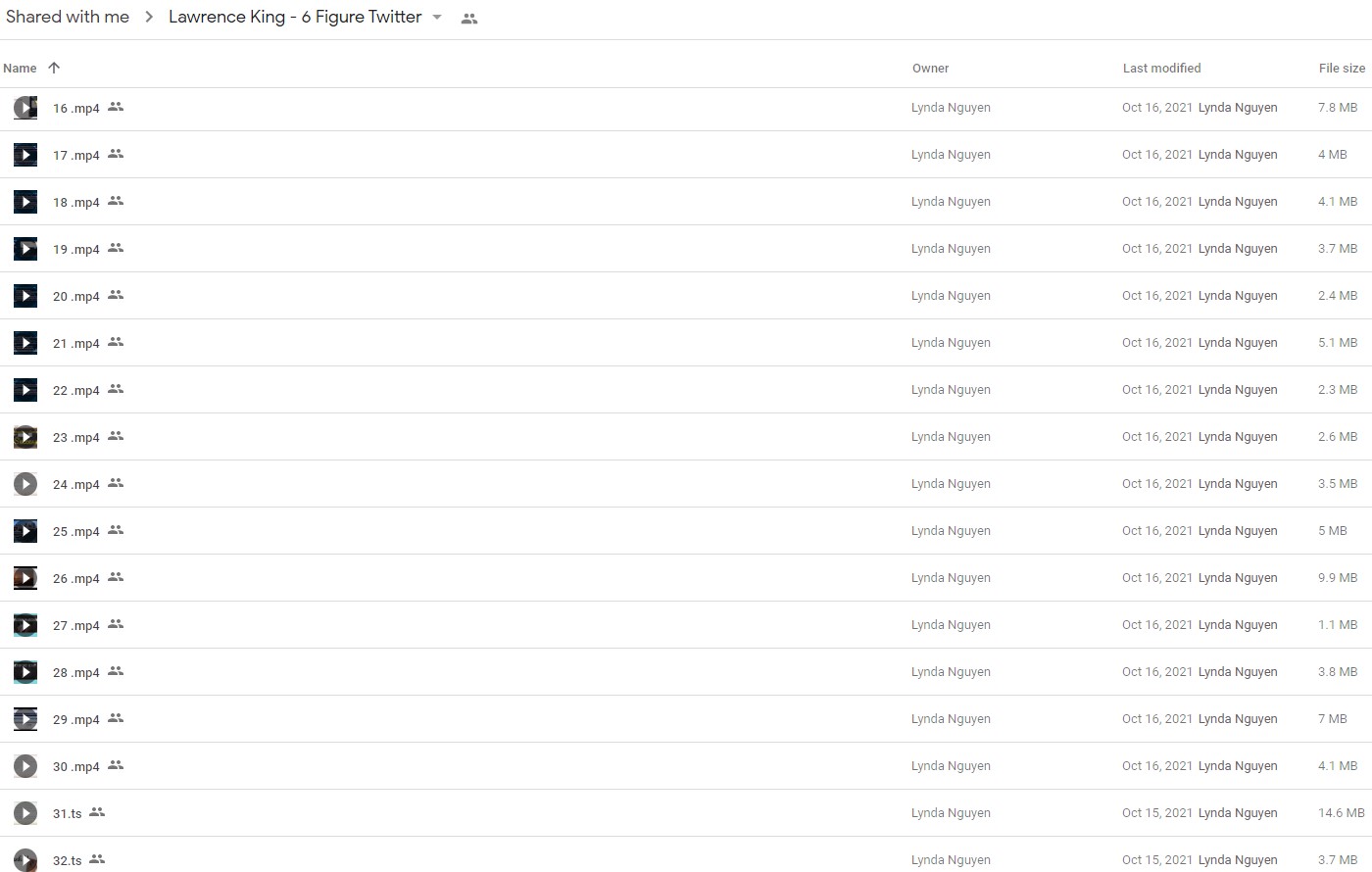This screenshot has height=872, width=1372.
Task: Select the play icon beside 19 .mp4
Action: pos(25,249)
